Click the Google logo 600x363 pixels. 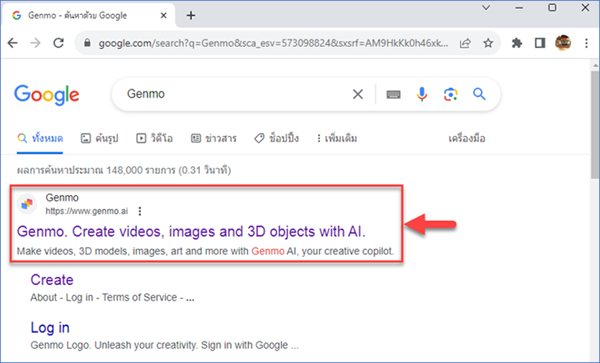pos(47,95)
